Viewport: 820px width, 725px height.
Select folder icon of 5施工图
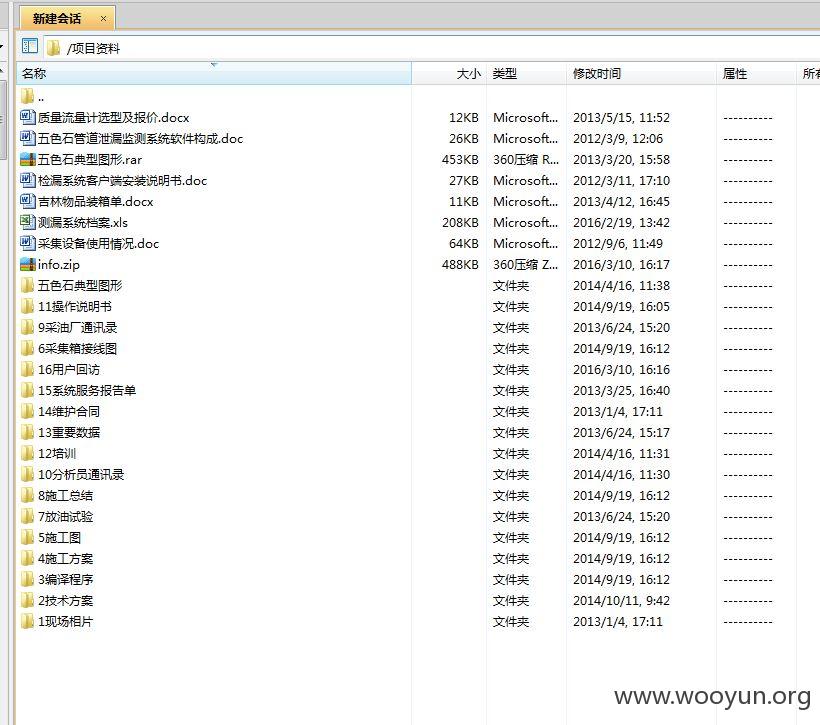[27, 537]
